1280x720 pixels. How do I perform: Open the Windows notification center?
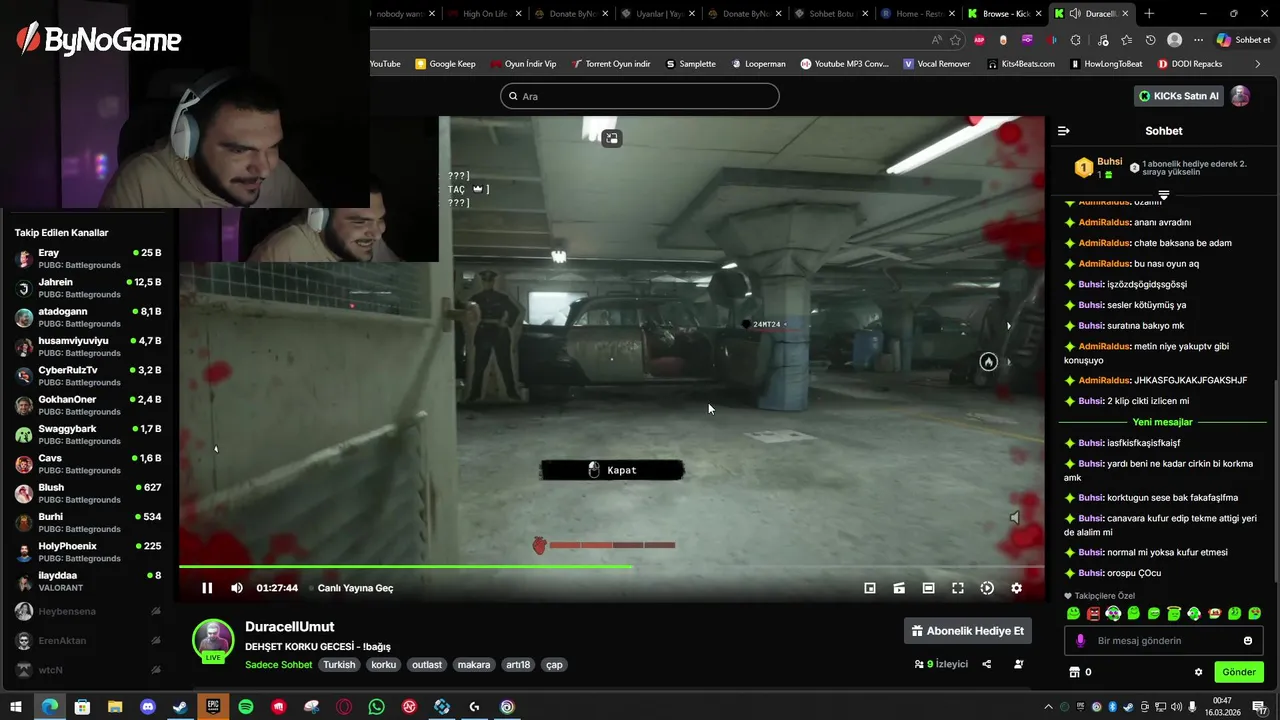coord(1260,708)
